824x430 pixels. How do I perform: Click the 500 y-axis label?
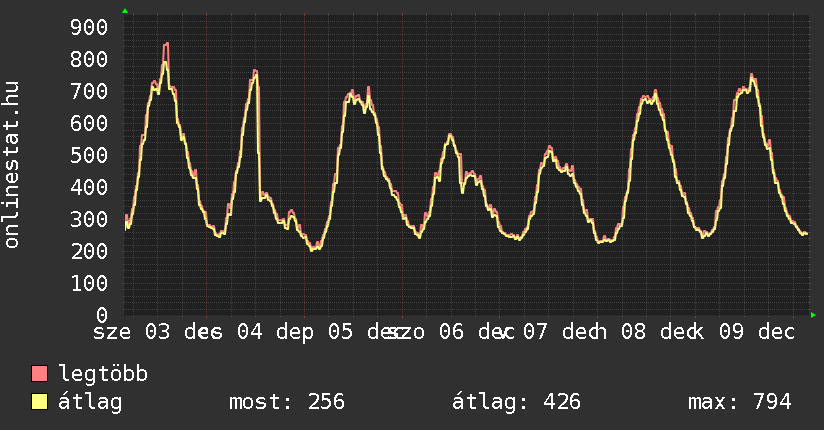coord(90,155)
